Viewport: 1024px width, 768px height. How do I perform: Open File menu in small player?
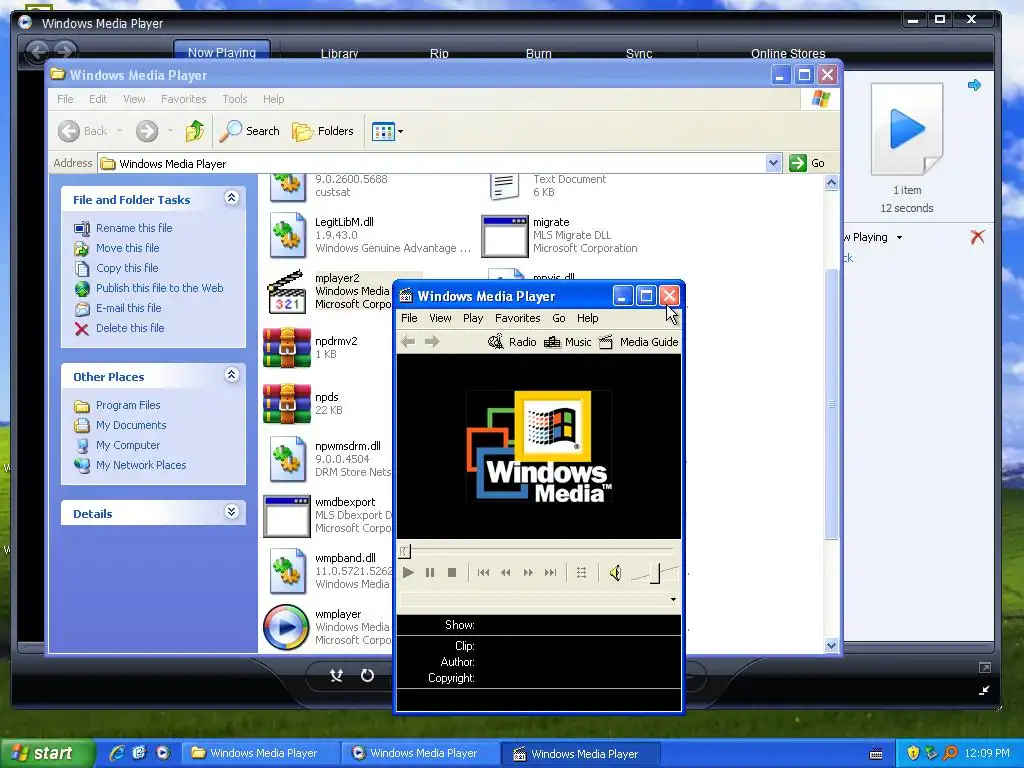[x=409, y=318]
